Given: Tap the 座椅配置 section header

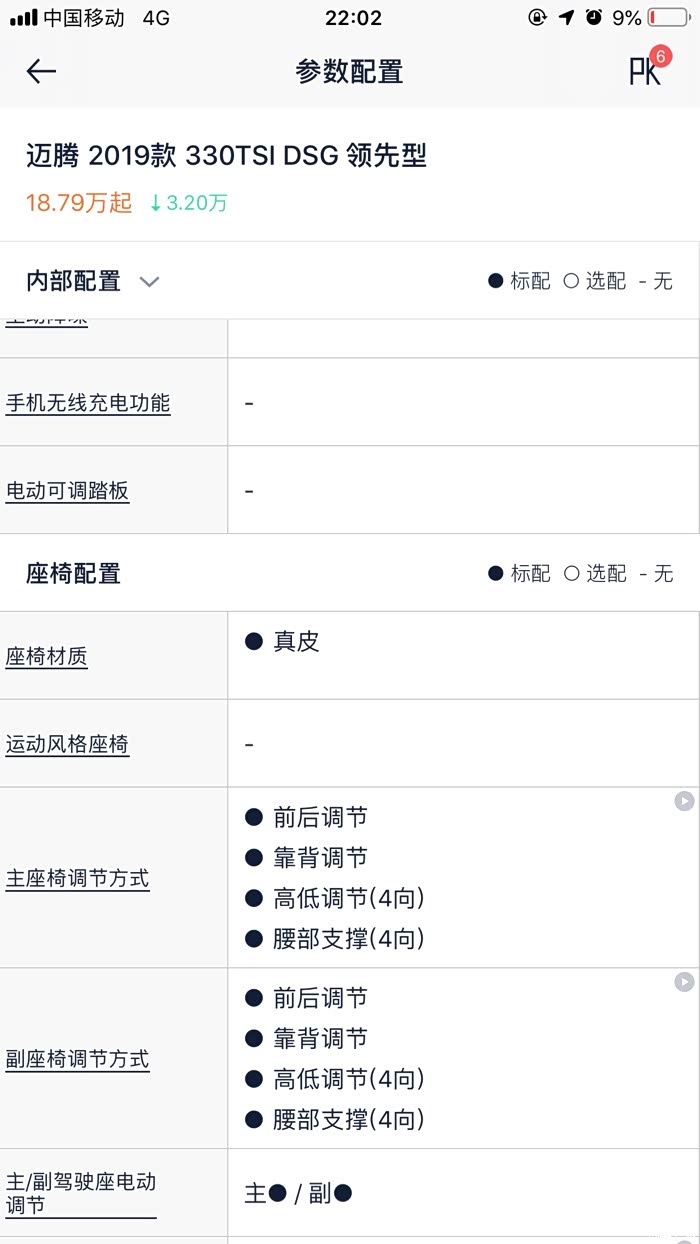Looking at the screenshot, I should pos(74,573).
